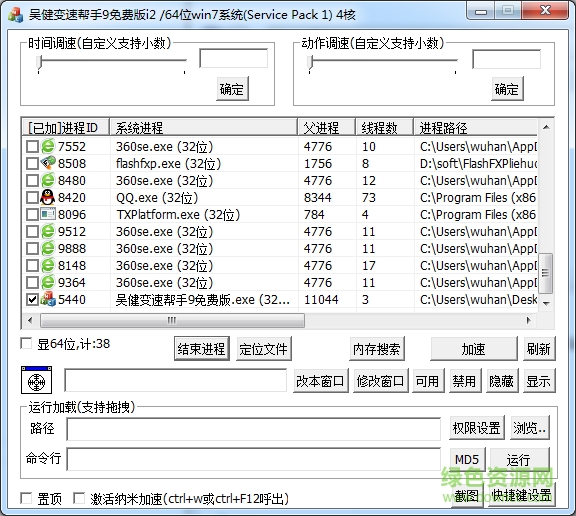The height and width of the screenshot is (516, 576).
Task: Click the 截图 screenshot button
Action: (x=467, y=495)
